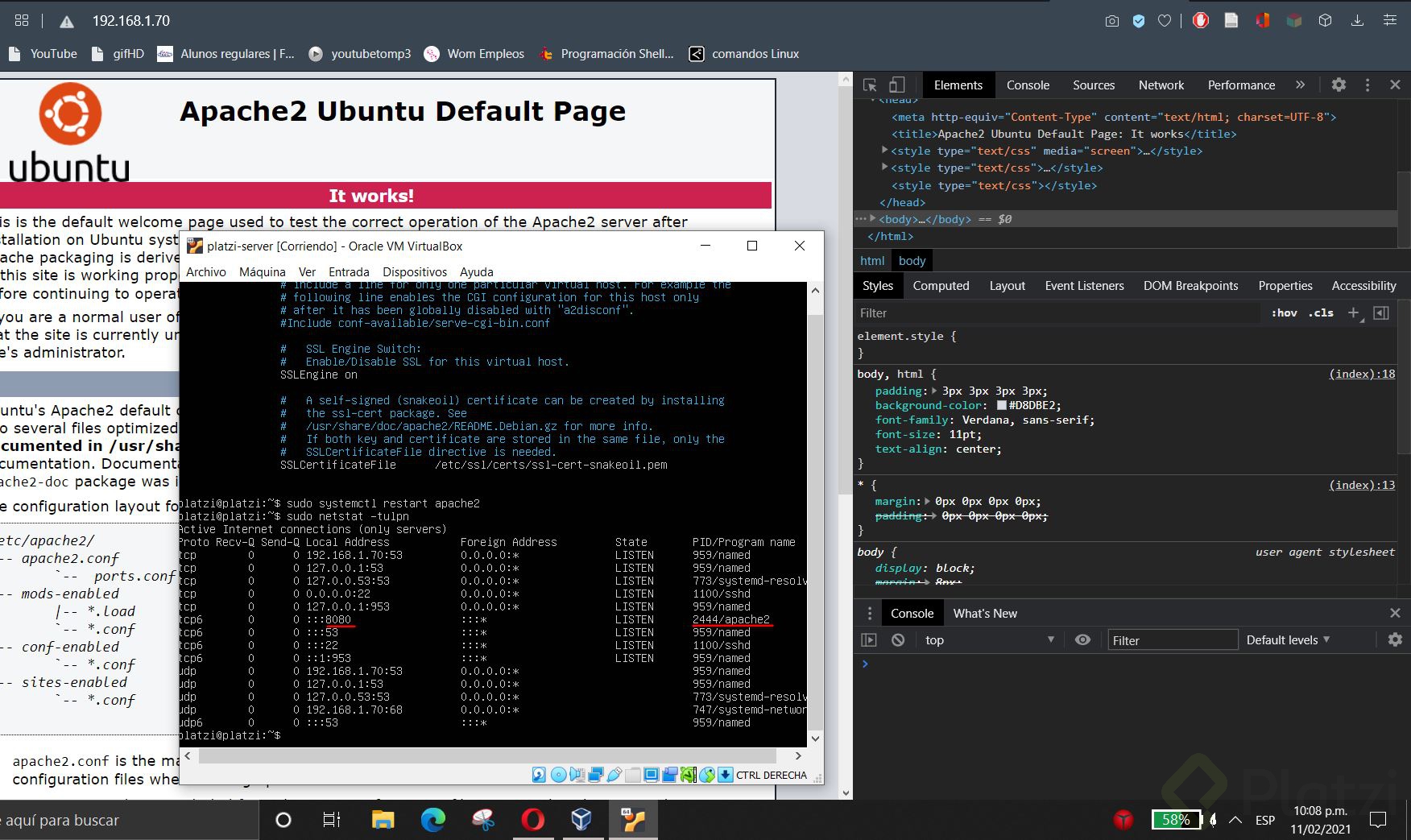Show more DevTools tabs chevron
The height and width of the screenshot is (840, 1411).
[1300, 85]
